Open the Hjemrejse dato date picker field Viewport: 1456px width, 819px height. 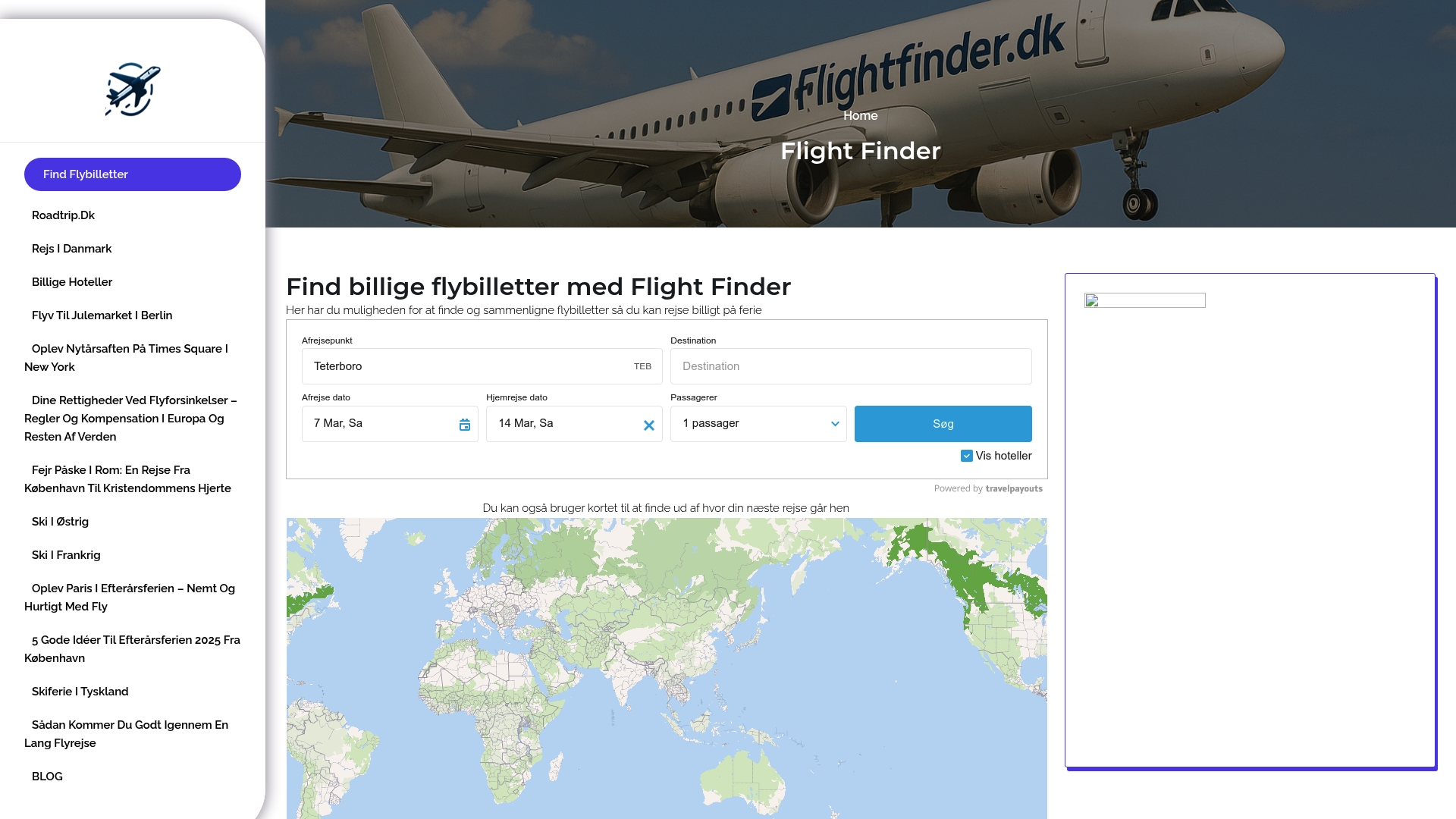[561, 424]
